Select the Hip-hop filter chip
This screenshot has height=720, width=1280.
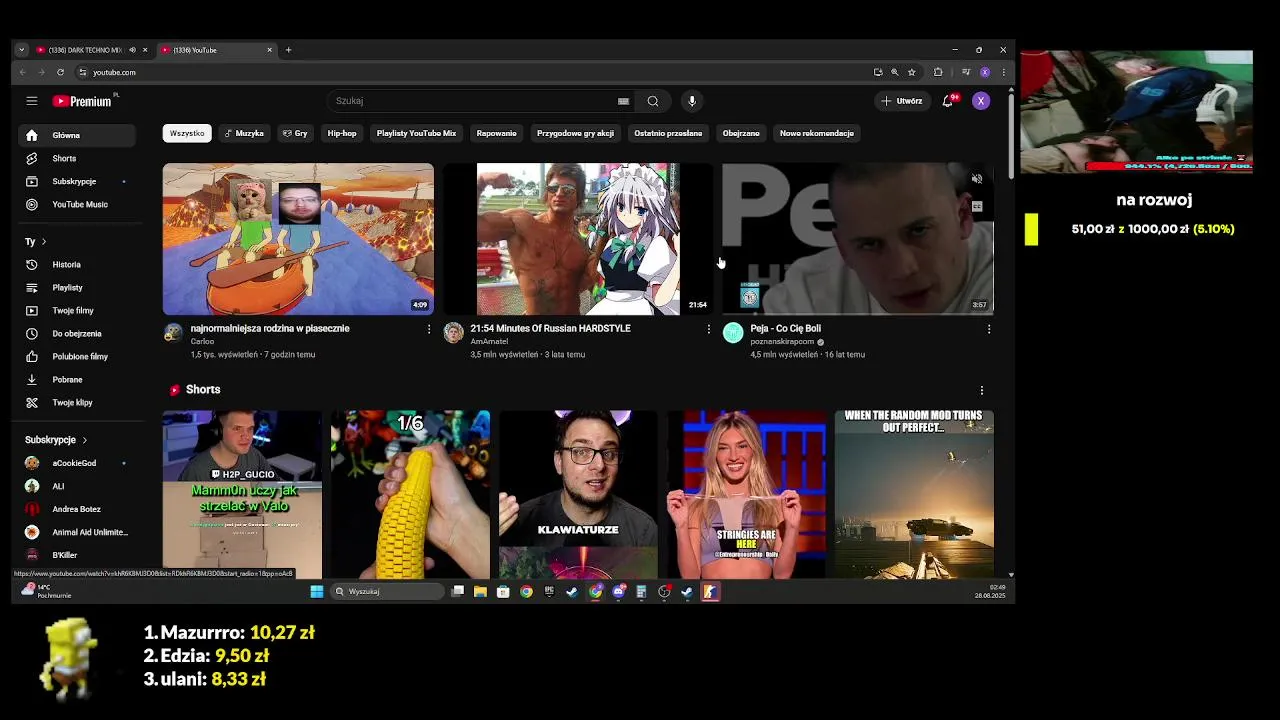(x=342, y=133)
